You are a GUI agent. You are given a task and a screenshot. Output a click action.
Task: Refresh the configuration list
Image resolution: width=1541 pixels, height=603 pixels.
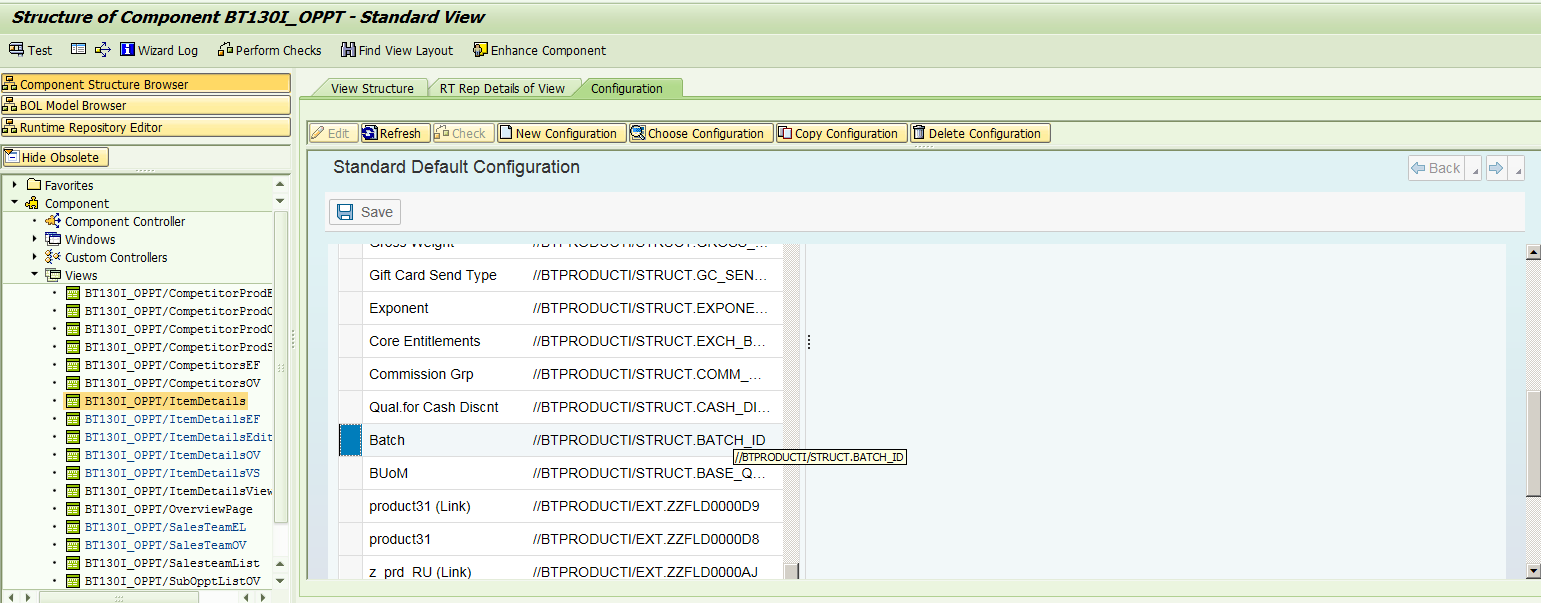pos(394,132)
